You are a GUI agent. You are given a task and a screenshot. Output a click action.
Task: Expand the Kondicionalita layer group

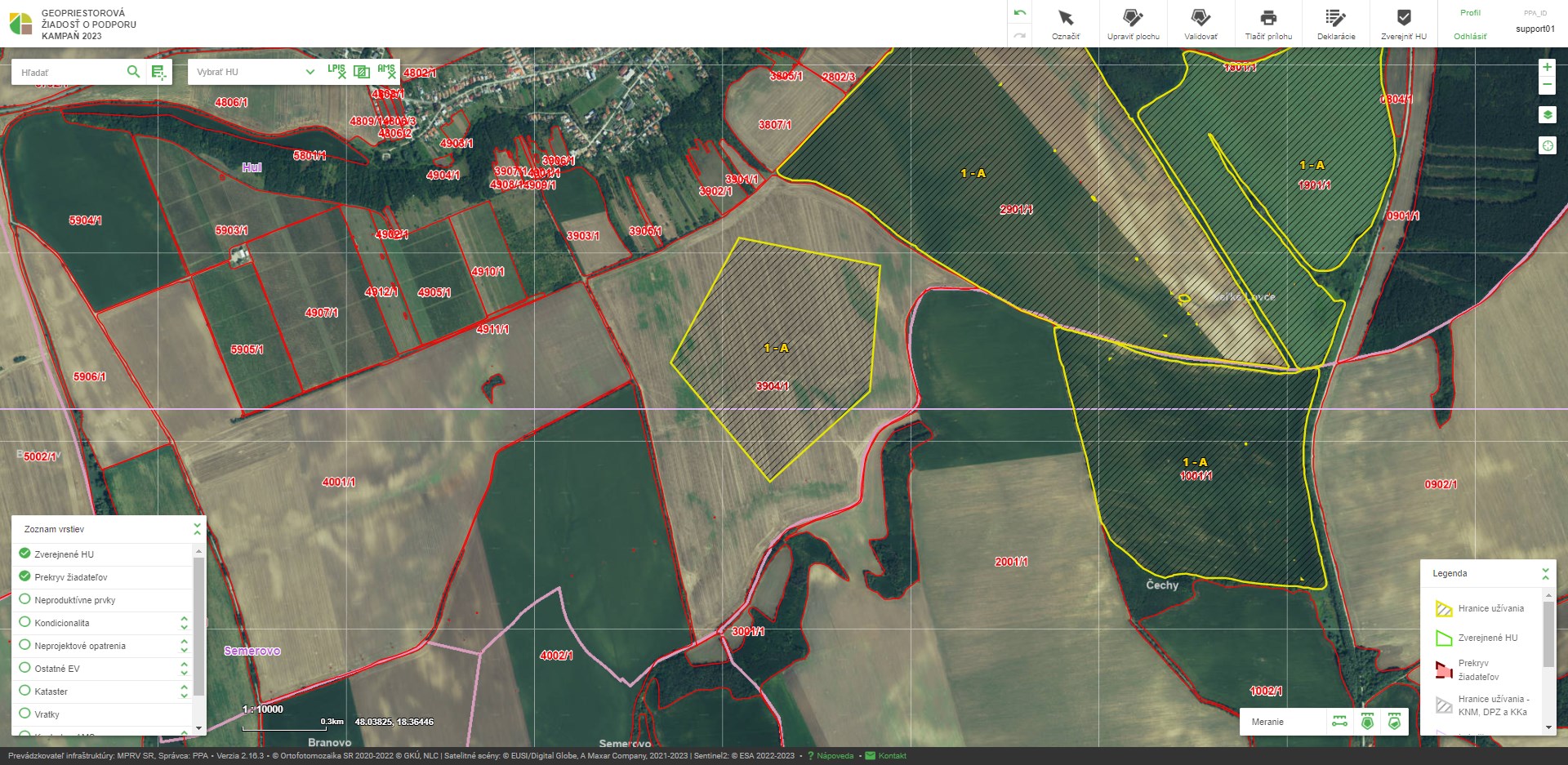tap(184, 623)
